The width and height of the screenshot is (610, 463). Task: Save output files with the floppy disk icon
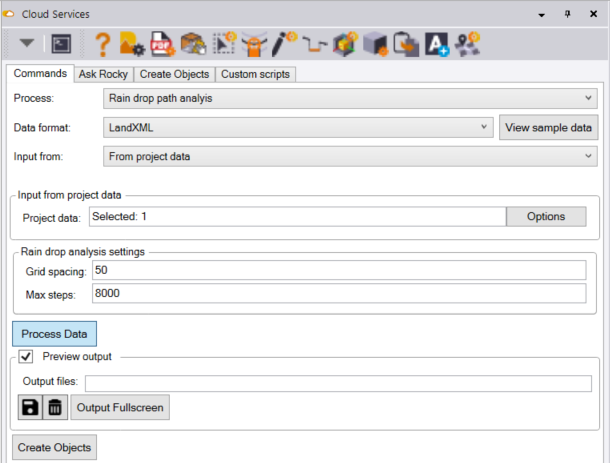pyautogui.click(x=31, y=407)
